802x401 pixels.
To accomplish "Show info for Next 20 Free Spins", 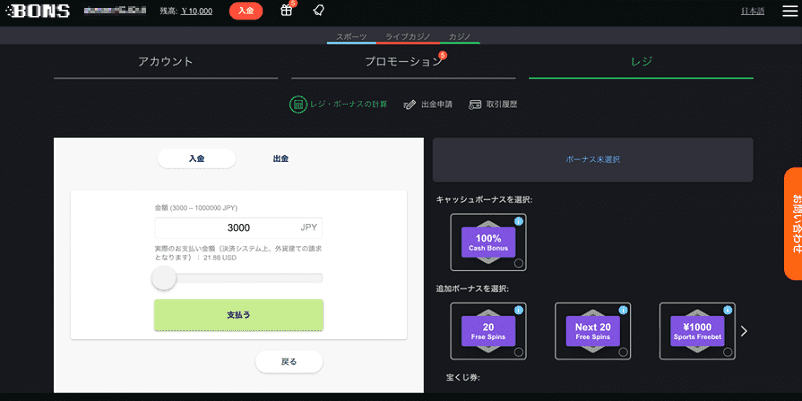I will [x=623, y=310].
